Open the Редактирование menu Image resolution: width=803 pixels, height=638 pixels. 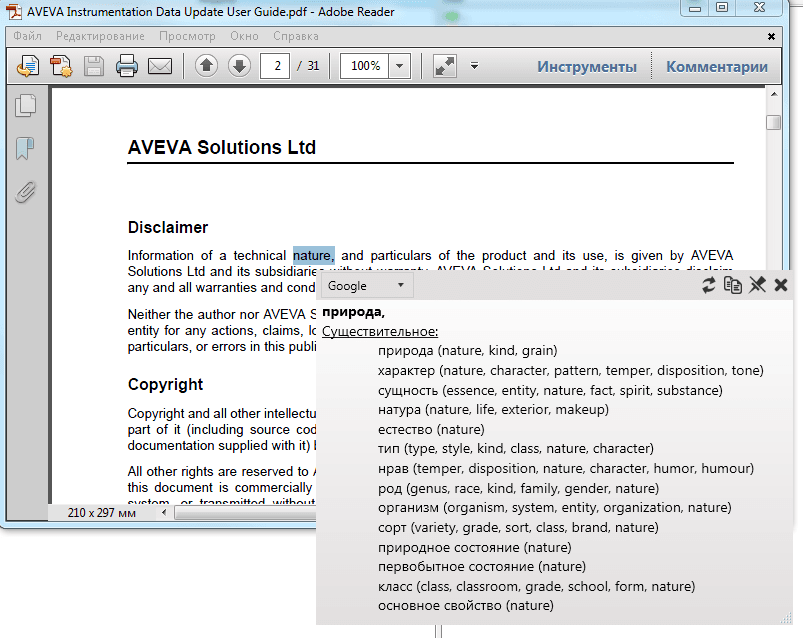pos(100,36)
